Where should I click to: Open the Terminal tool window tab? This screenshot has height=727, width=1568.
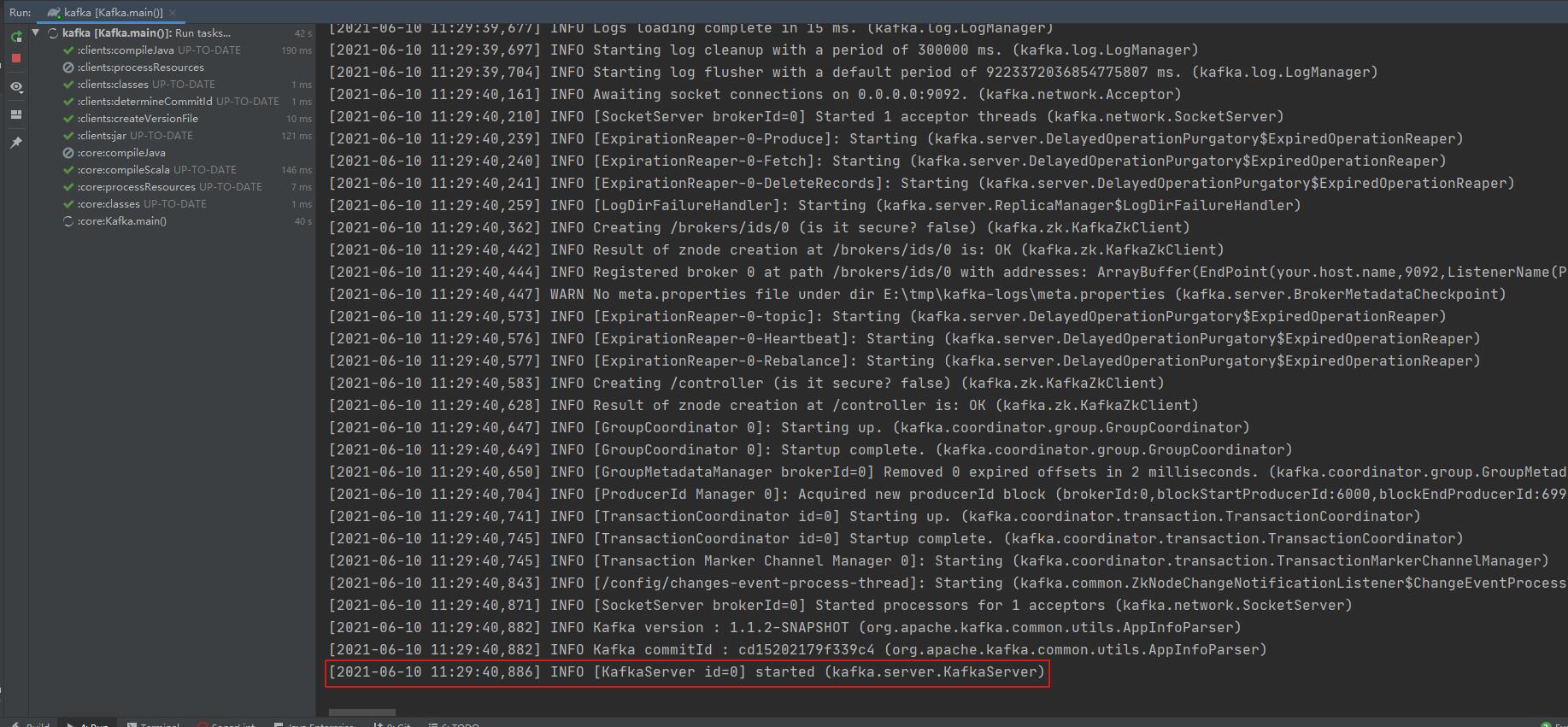pos(154,724)
